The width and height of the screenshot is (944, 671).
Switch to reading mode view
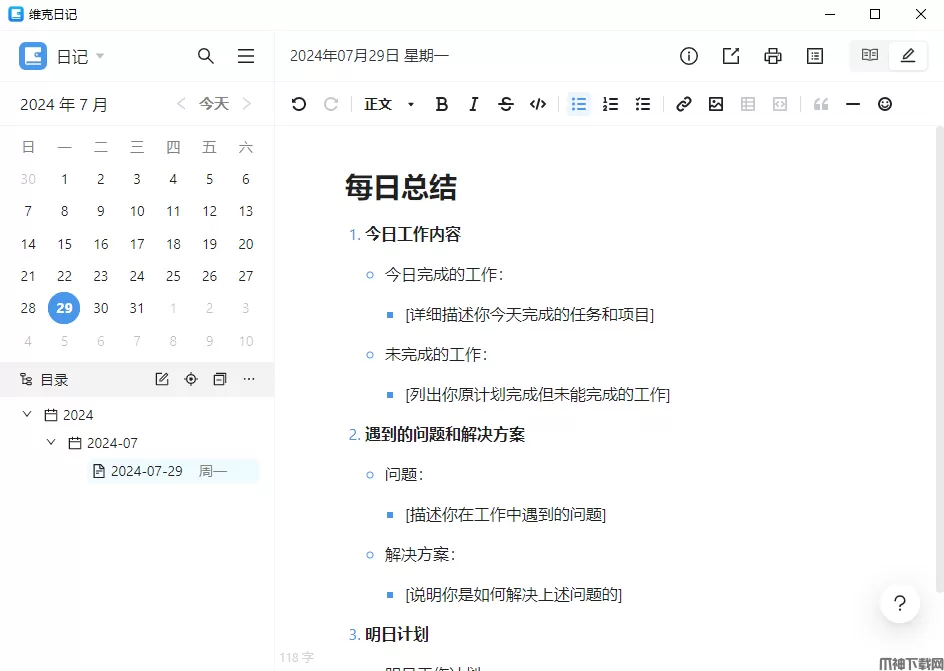tap(870, 56)
